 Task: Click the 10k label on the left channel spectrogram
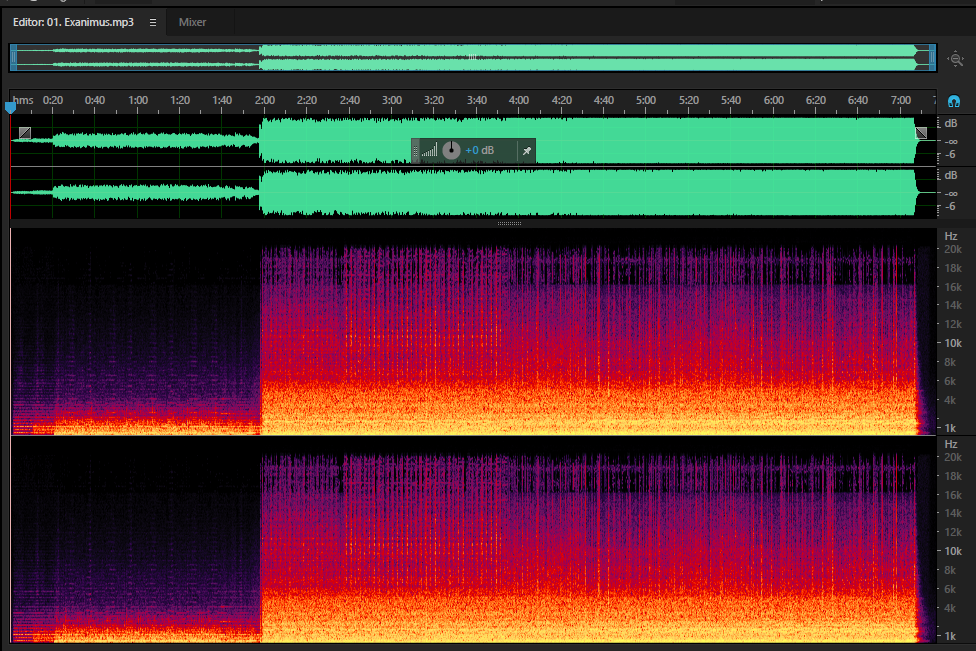click(952, 343)
